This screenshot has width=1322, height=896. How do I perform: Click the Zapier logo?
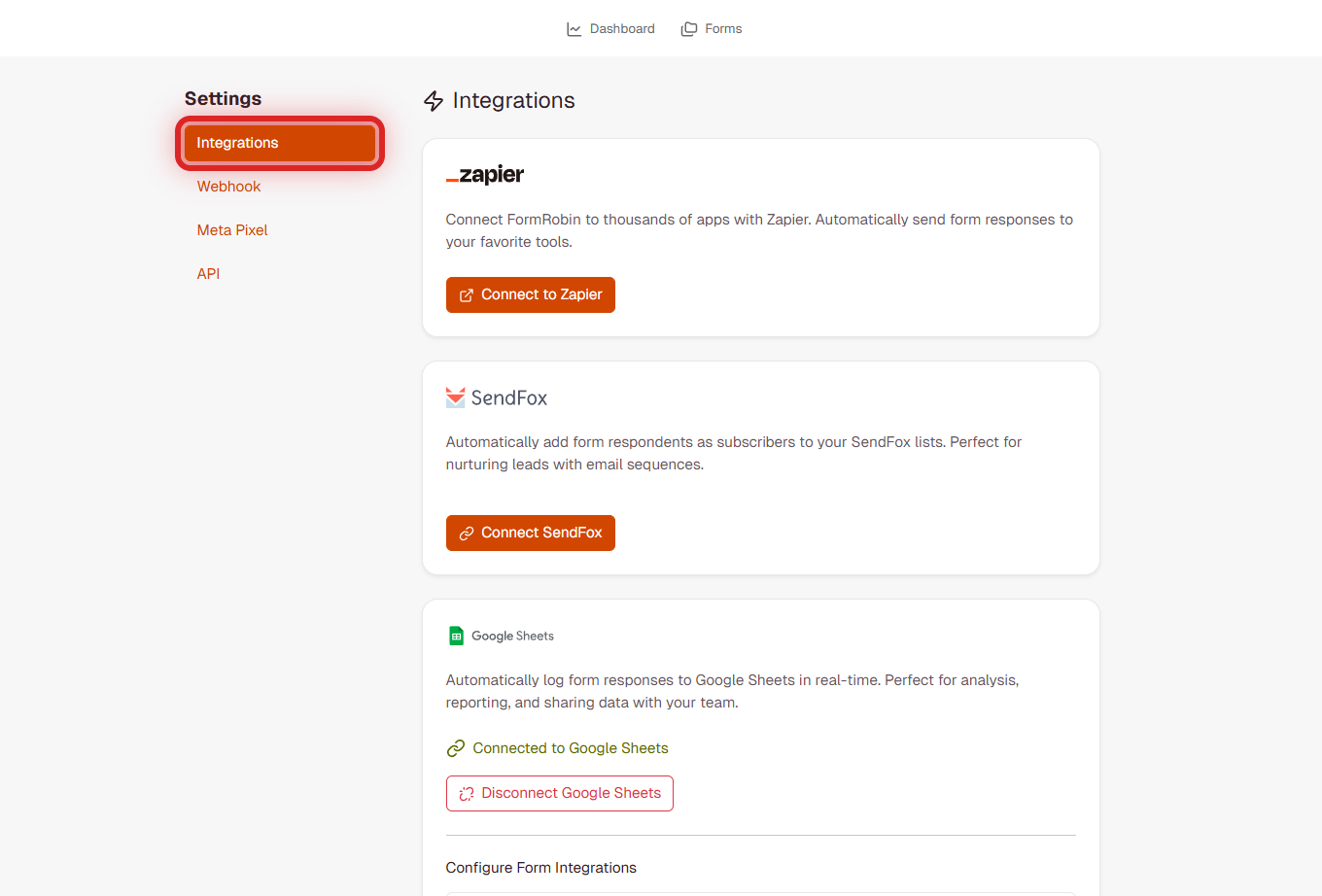click(x=484, y=175)
